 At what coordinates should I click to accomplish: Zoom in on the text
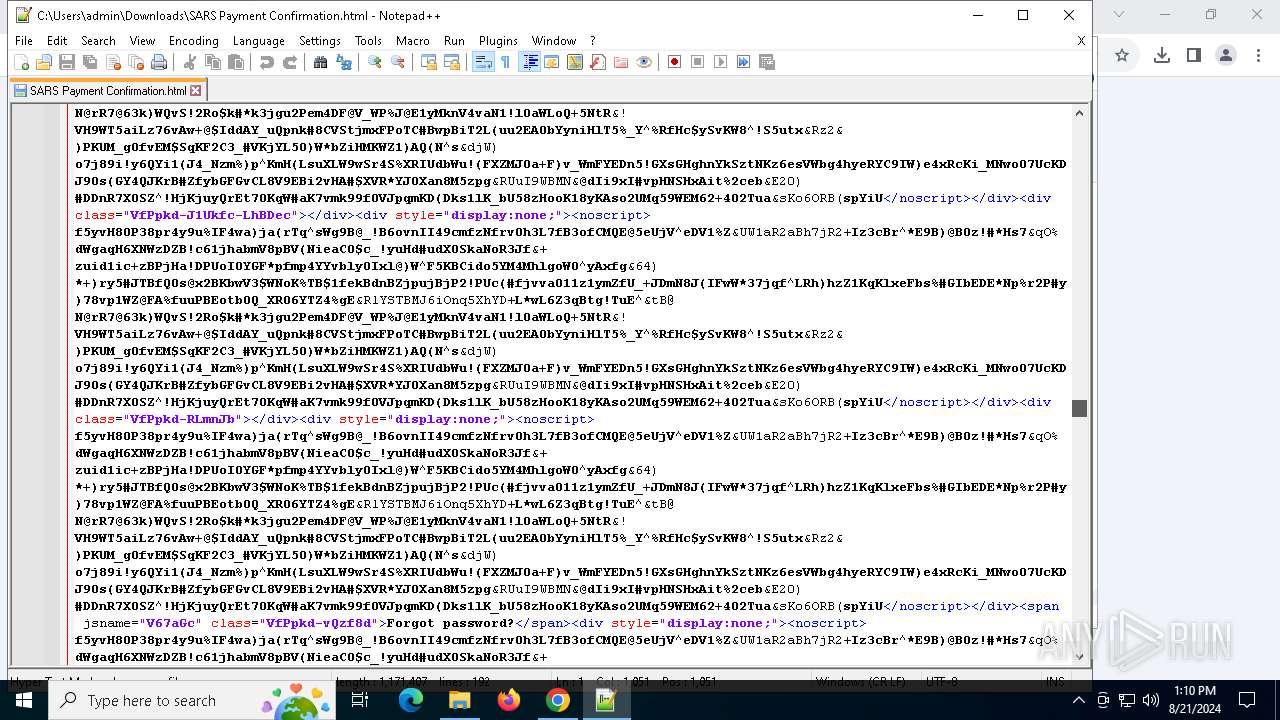(375, 62)
